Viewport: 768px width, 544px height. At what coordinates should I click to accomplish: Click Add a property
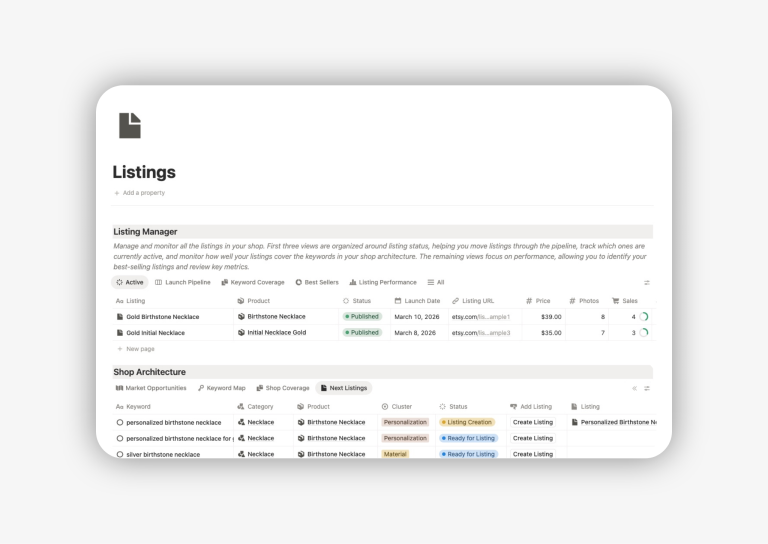click(x=140, y=193)
